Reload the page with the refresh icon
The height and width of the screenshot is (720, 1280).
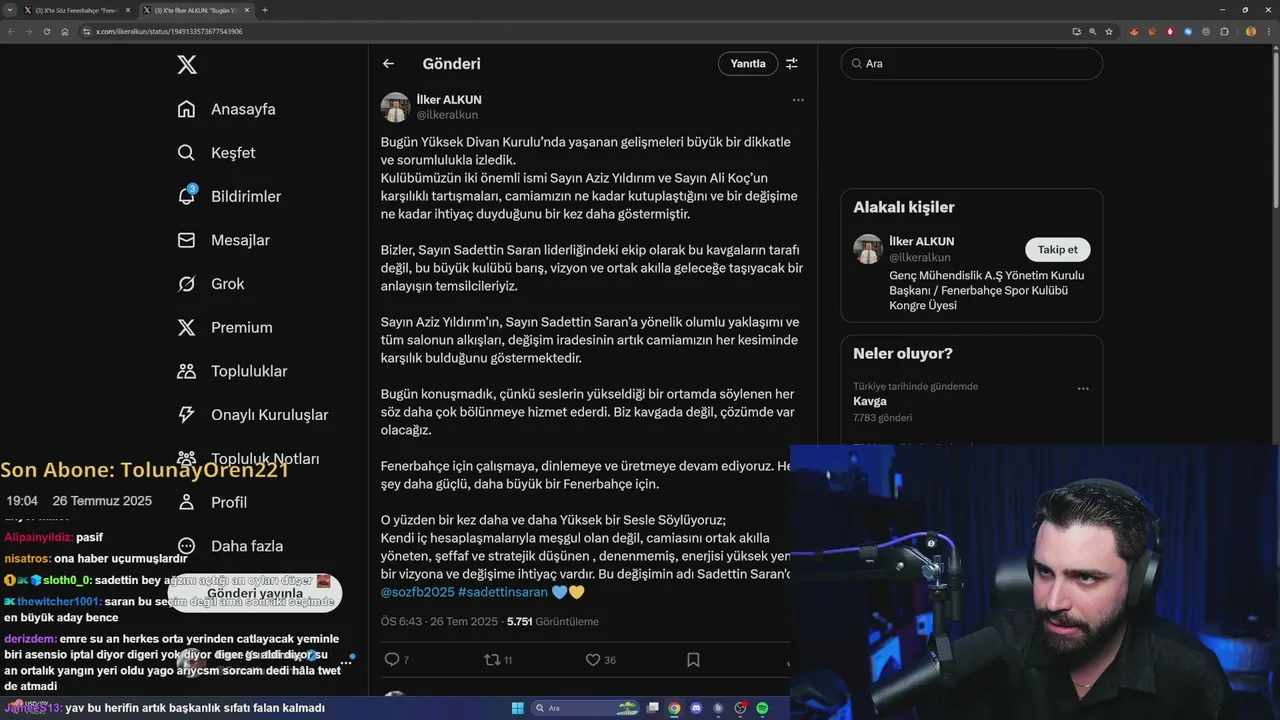point(46,31)
